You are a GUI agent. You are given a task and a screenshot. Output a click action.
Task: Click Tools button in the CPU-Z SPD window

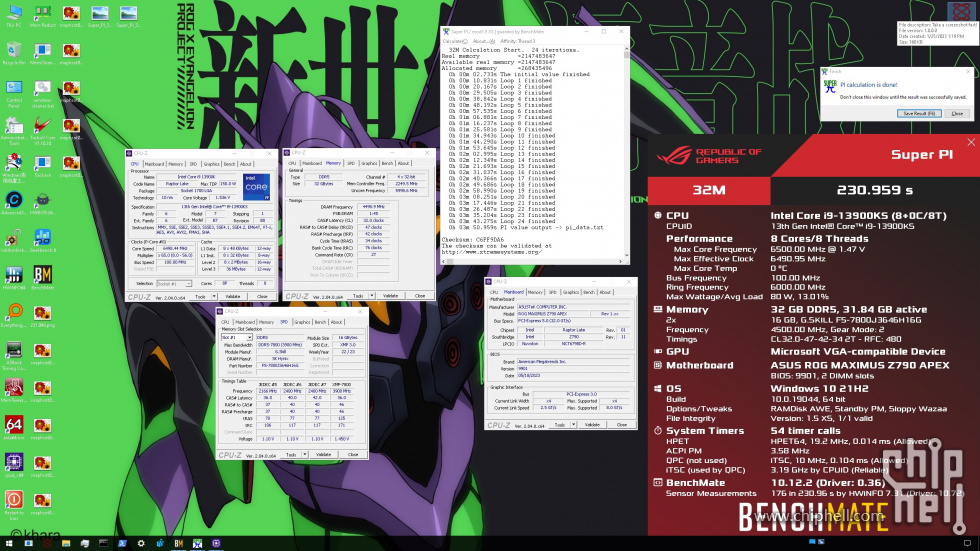(291, 455)
